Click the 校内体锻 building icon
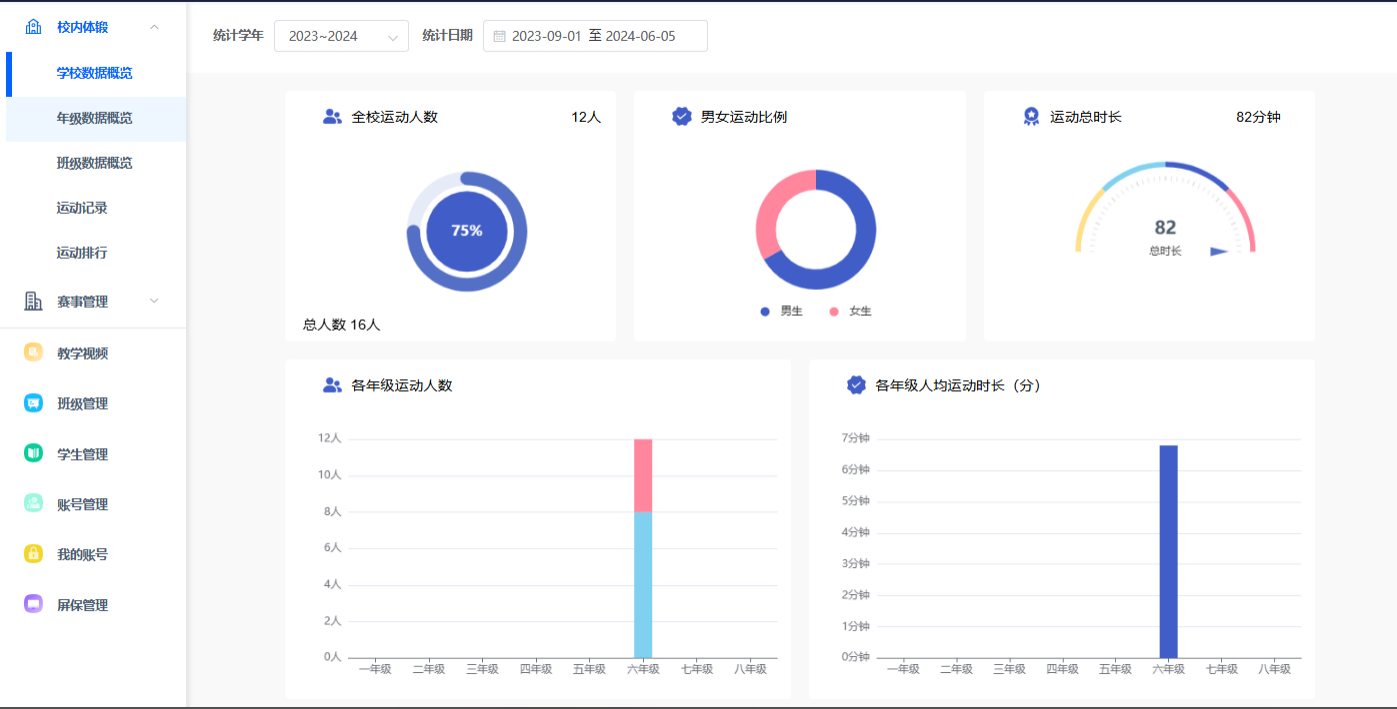 33,27
